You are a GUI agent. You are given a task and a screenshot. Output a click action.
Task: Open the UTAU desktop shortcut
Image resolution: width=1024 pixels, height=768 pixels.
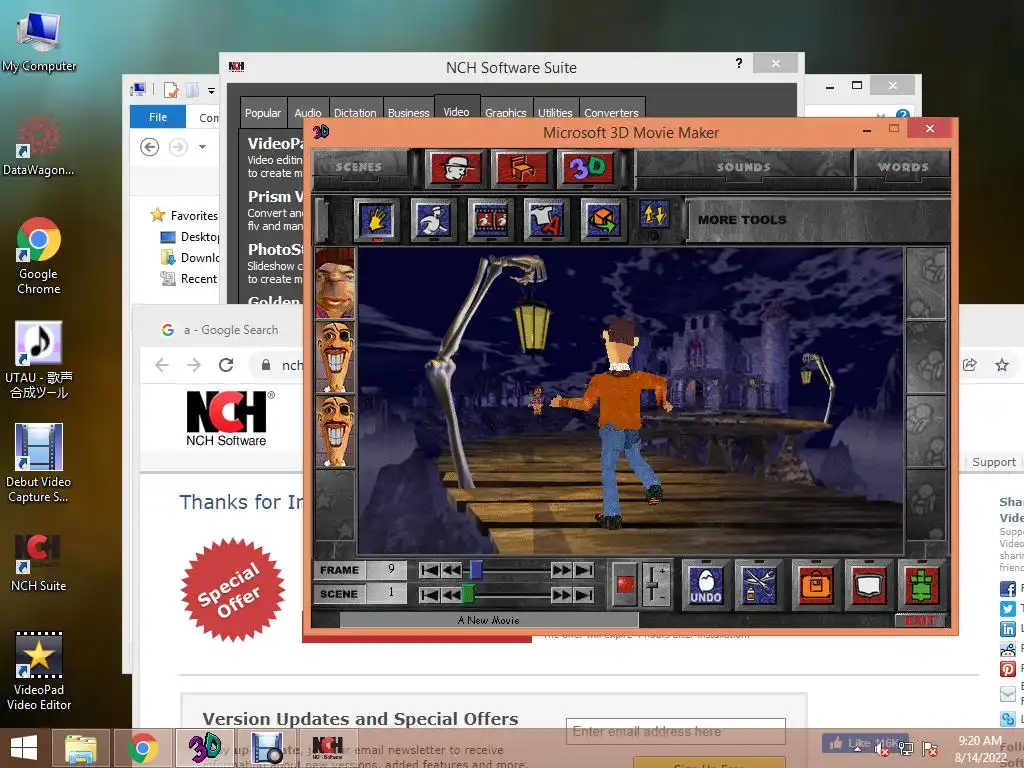tap(39, 360)
